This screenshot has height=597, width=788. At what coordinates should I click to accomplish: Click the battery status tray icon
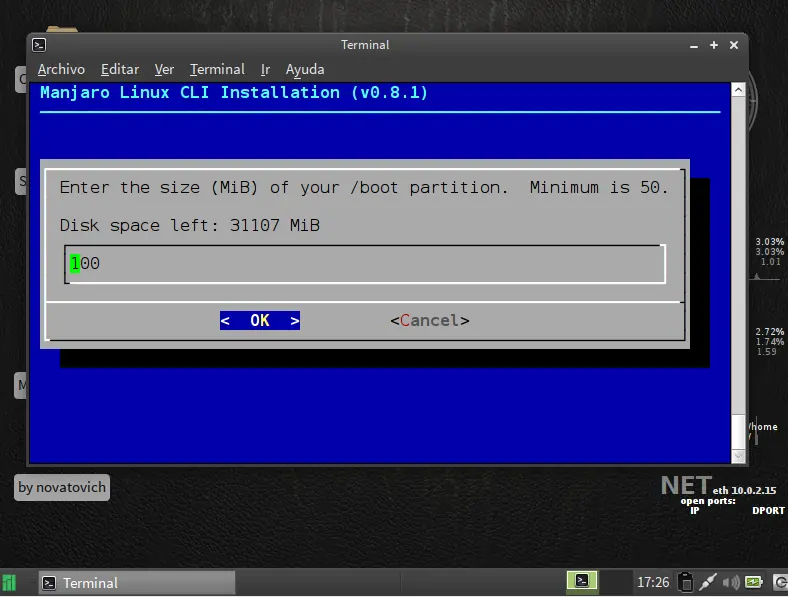pos(754,582)
